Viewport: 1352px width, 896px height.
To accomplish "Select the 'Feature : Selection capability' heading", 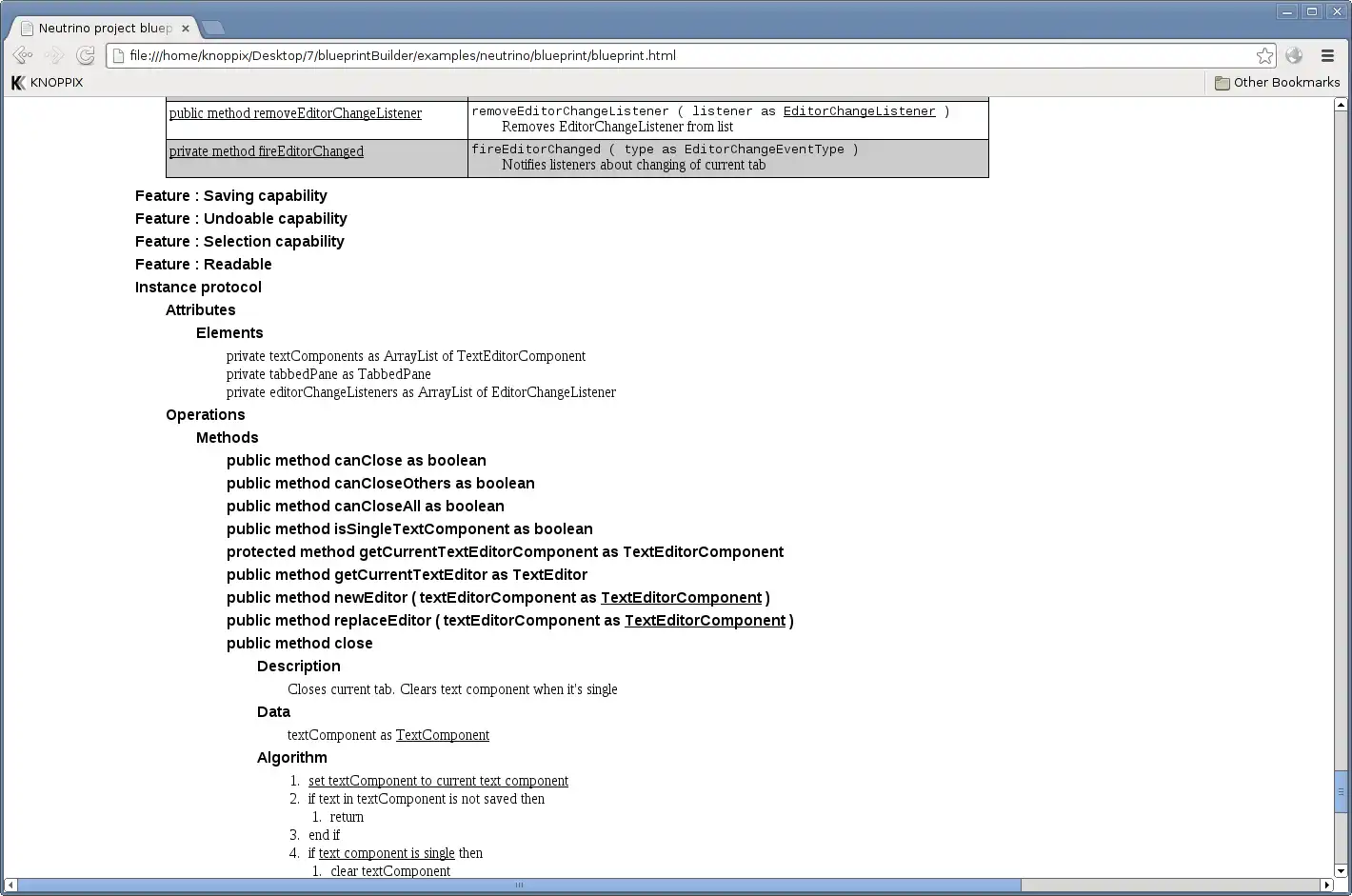I will [240, 242].
